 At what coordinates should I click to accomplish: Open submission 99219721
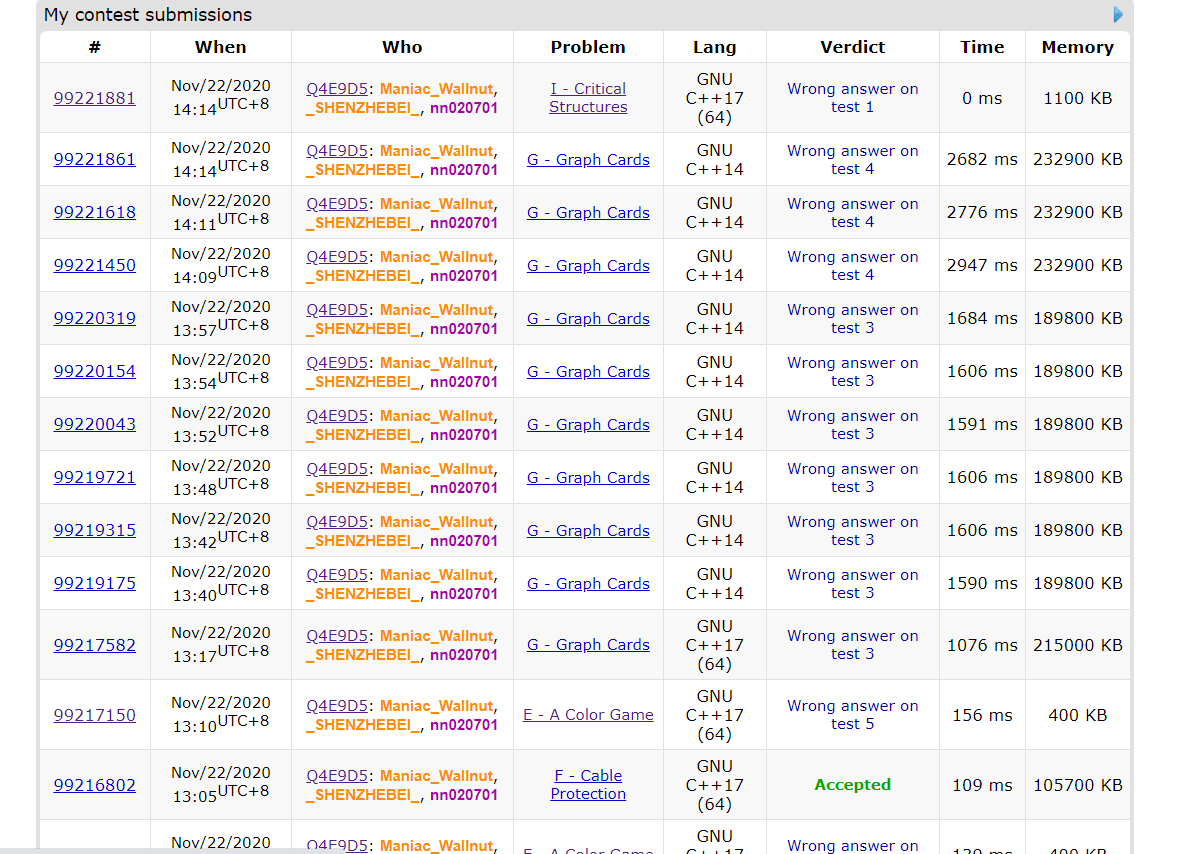point(94,477)
